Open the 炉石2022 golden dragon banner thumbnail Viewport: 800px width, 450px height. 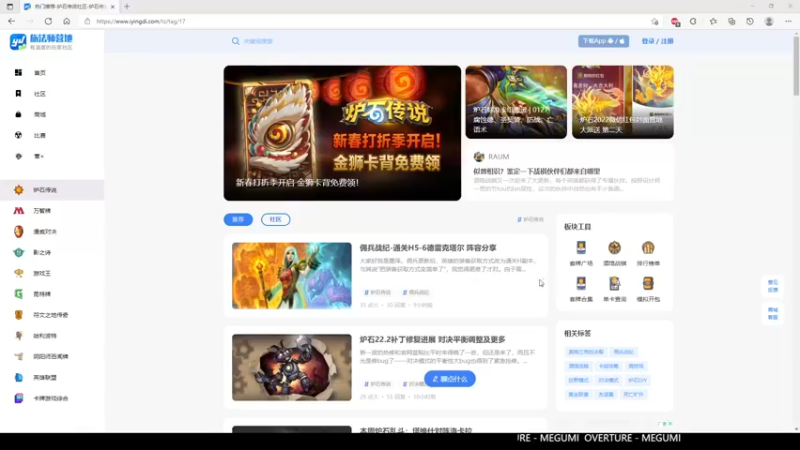622,102
